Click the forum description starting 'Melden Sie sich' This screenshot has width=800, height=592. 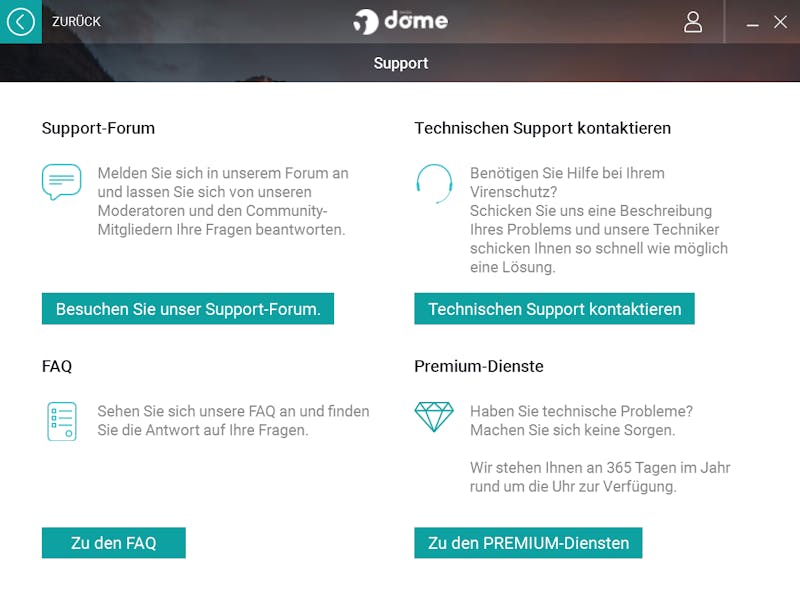point(223,201)
